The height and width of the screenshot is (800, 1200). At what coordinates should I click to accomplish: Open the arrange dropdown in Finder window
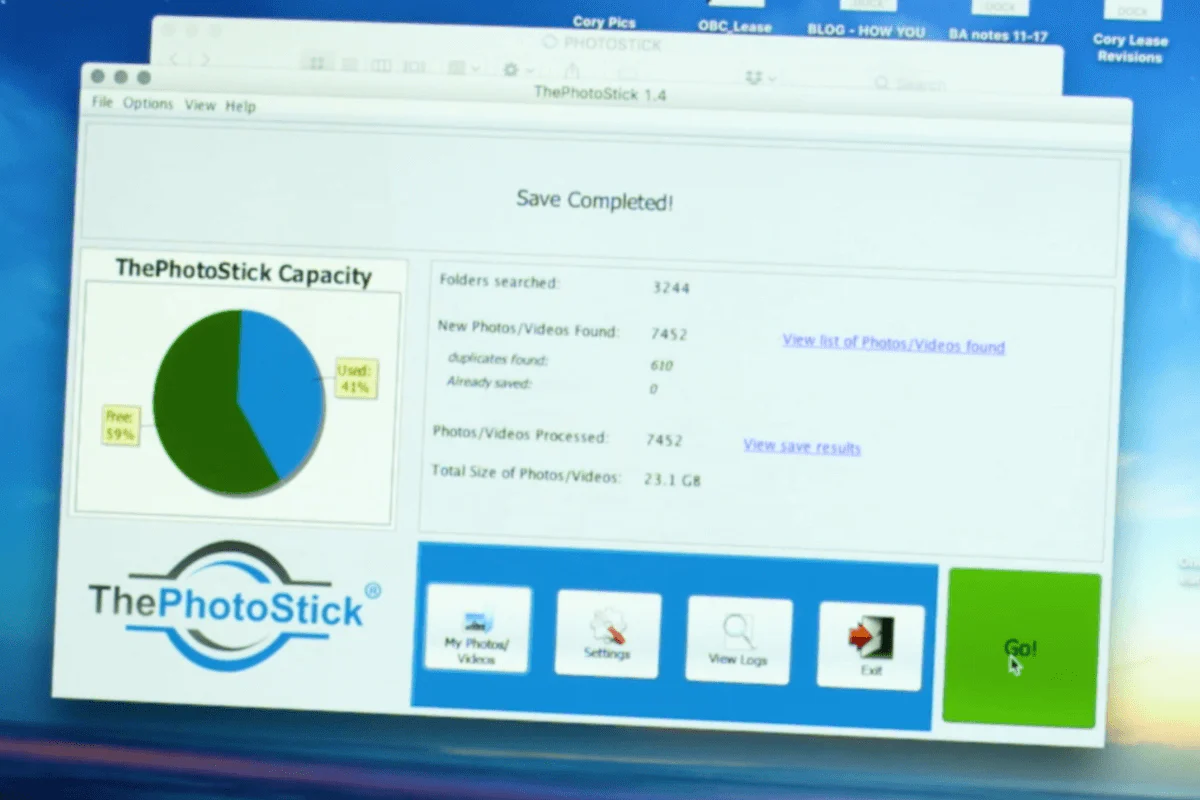(x=463, y=68)
